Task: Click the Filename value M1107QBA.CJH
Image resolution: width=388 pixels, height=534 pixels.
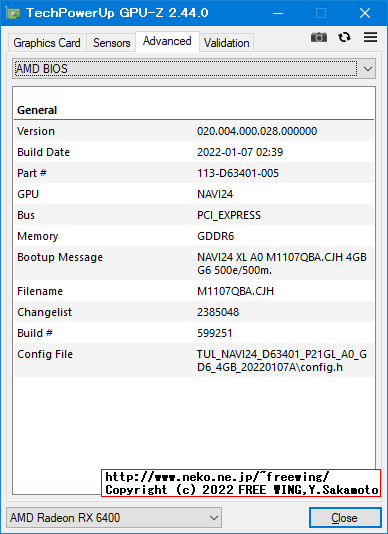Action: (235, 291)
